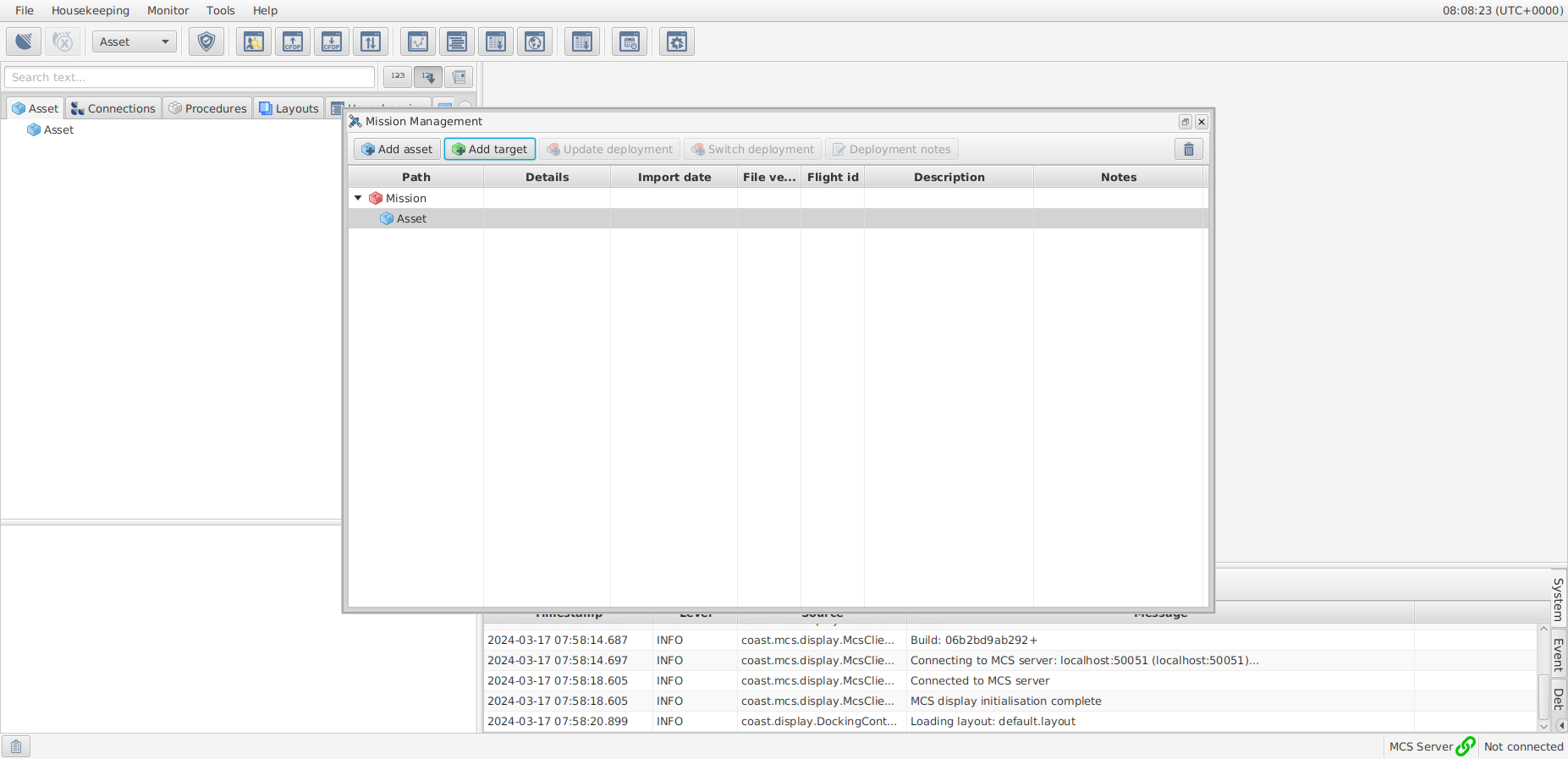The height and width of the screenshot is (759, 1568).
Task: Click the satellite dish connect icon
Action: (24, 41)
